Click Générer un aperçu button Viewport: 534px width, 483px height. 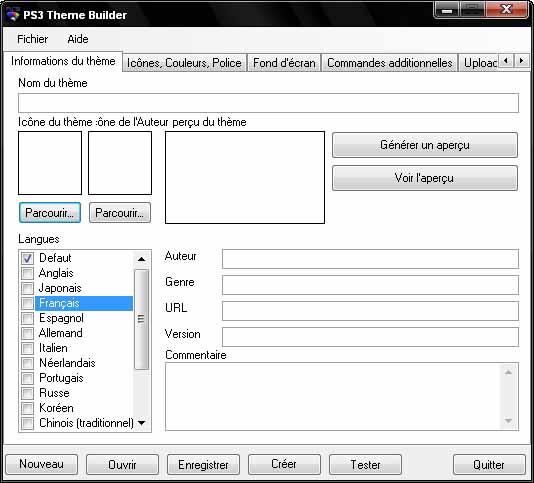point(425,145)
